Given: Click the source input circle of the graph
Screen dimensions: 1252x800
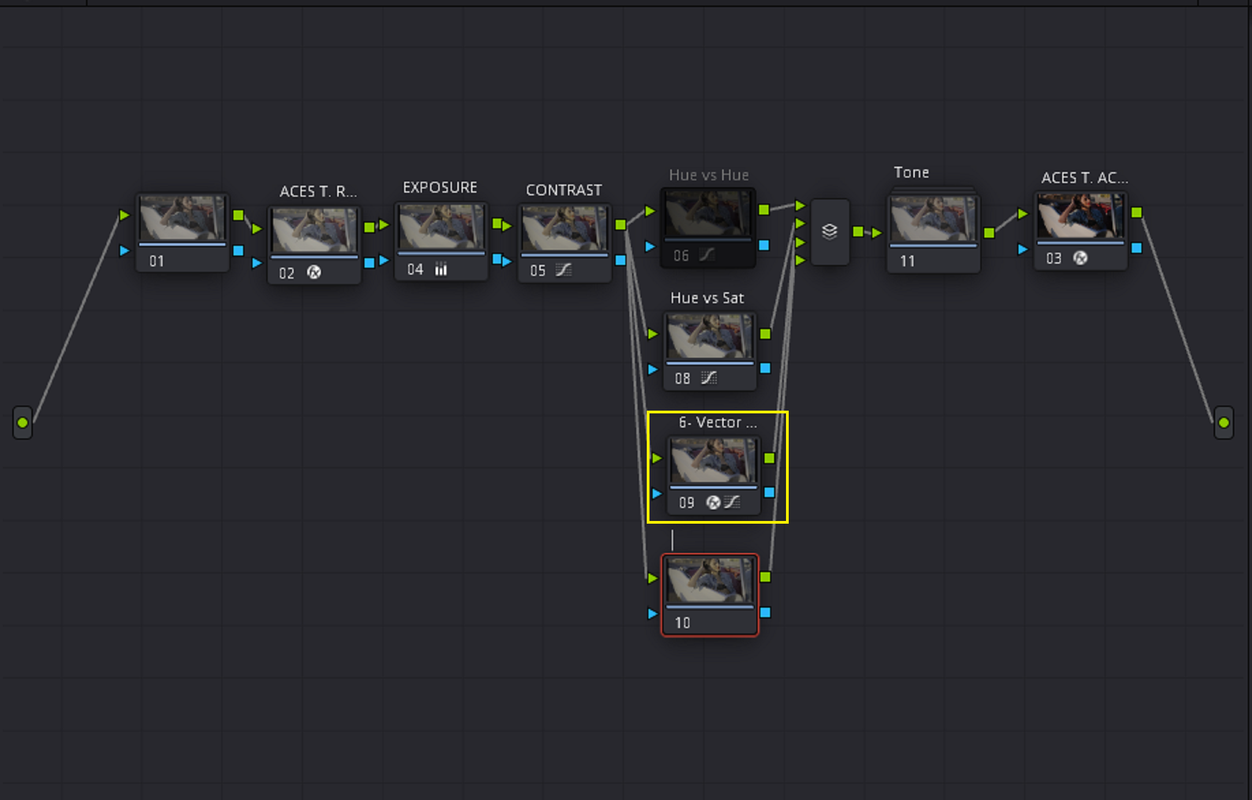Looking at the screenshot, I should click(23, 422).
